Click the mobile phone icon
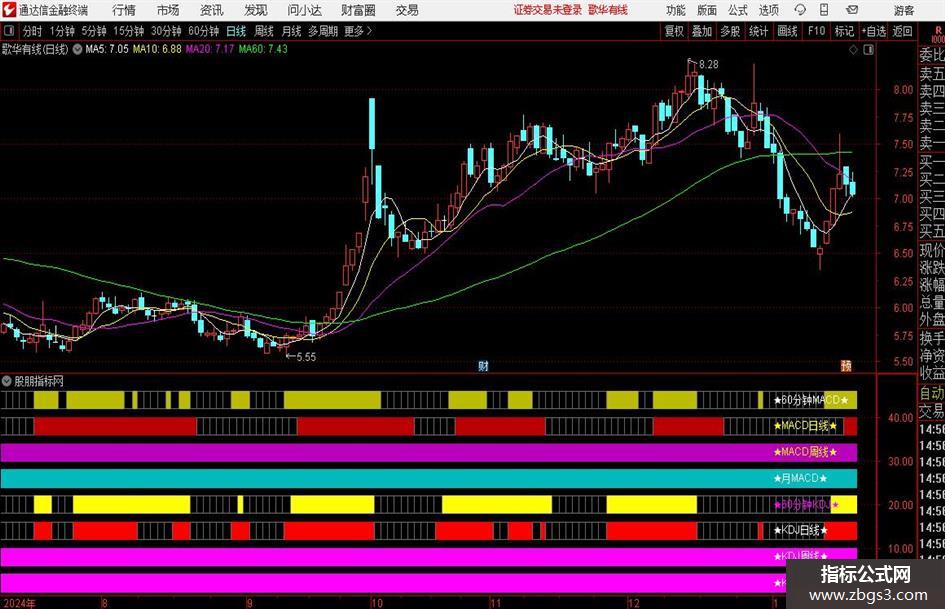The image size is (945, 609). click(x=824, y=10)
